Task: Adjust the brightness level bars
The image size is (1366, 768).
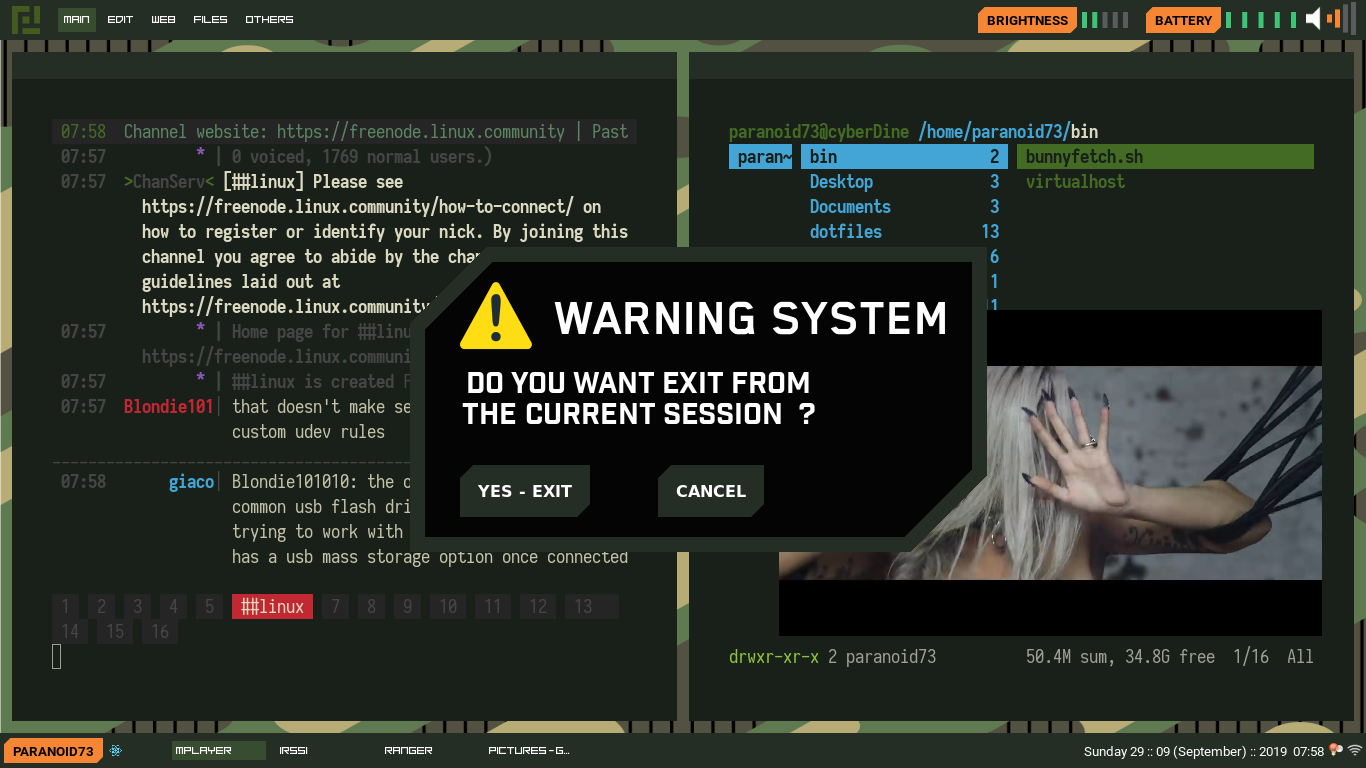Action: click(x=1105, y=20)
